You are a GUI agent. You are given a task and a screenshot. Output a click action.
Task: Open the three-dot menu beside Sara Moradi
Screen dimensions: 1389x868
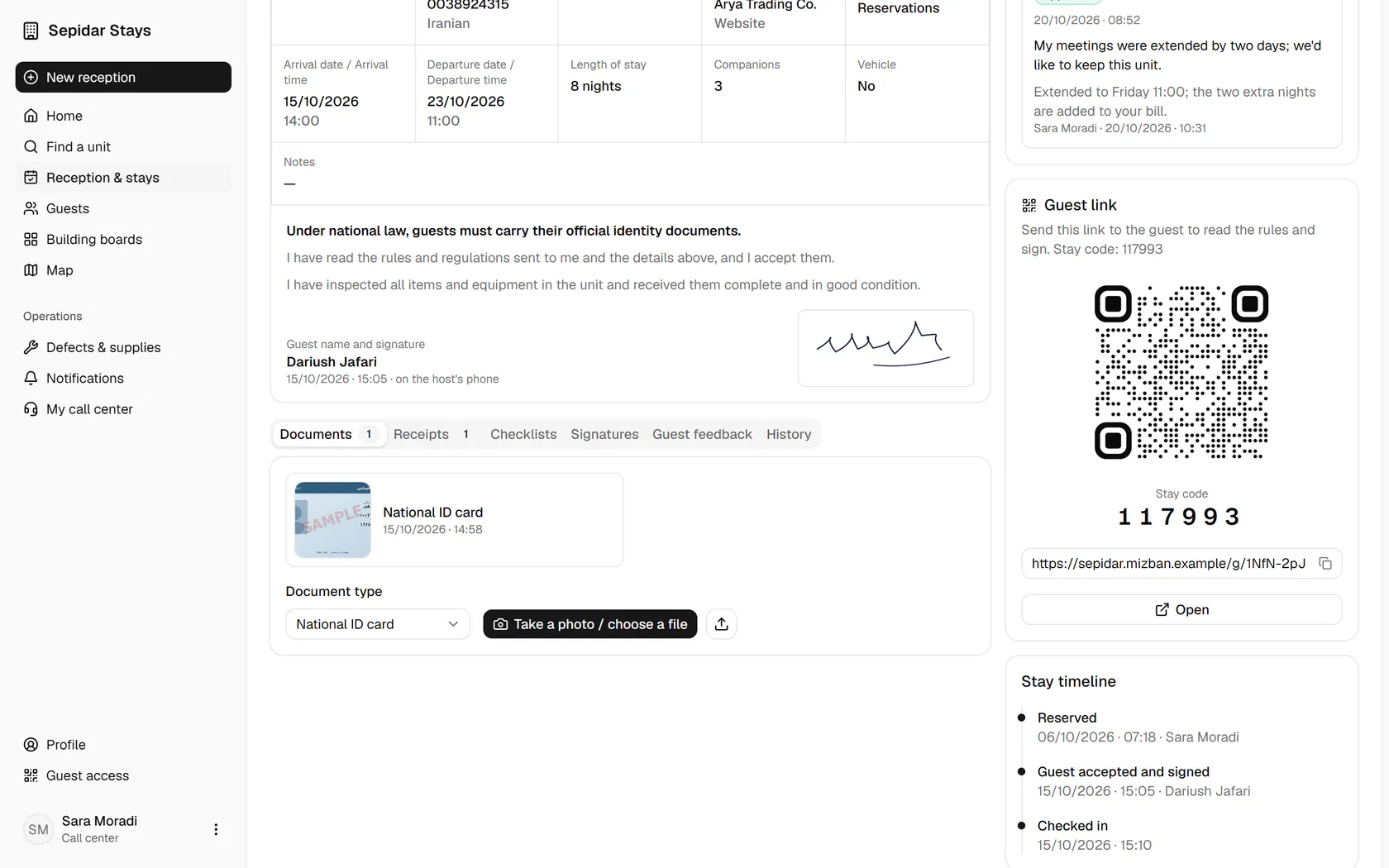[216, 829]
